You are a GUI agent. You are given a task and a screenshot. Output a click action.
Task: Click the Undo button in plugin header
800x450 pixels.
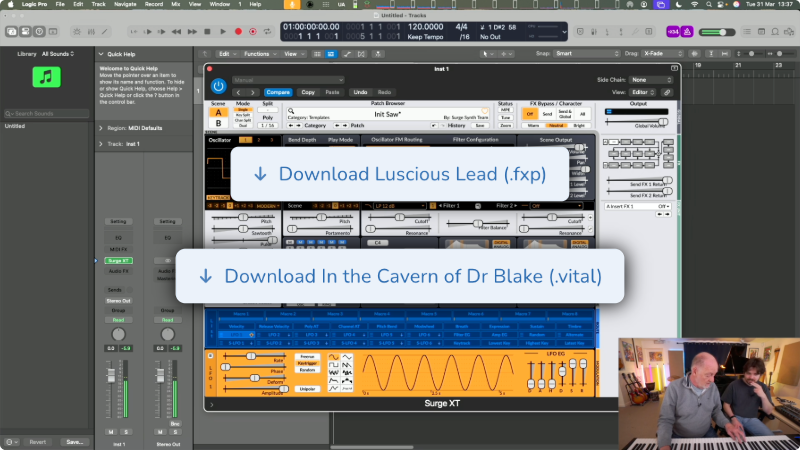tap(360, 92)
